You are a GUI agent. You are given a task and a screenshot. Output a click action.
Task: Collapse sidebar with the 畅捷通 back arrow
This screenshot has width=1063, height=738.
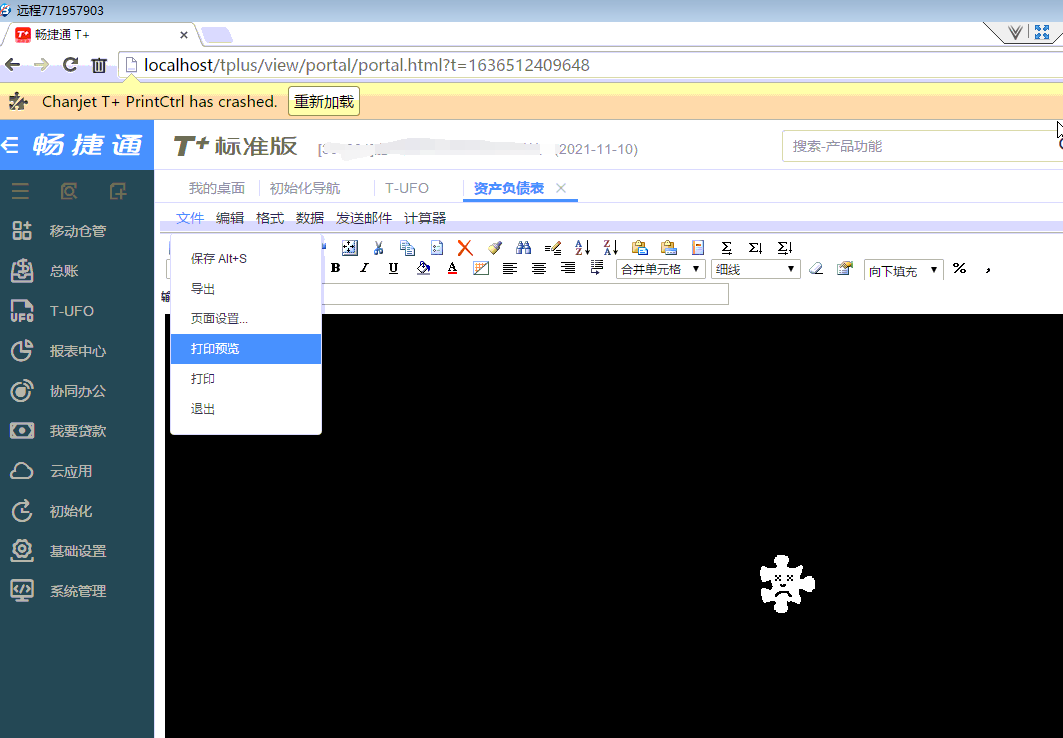point(9,144)
